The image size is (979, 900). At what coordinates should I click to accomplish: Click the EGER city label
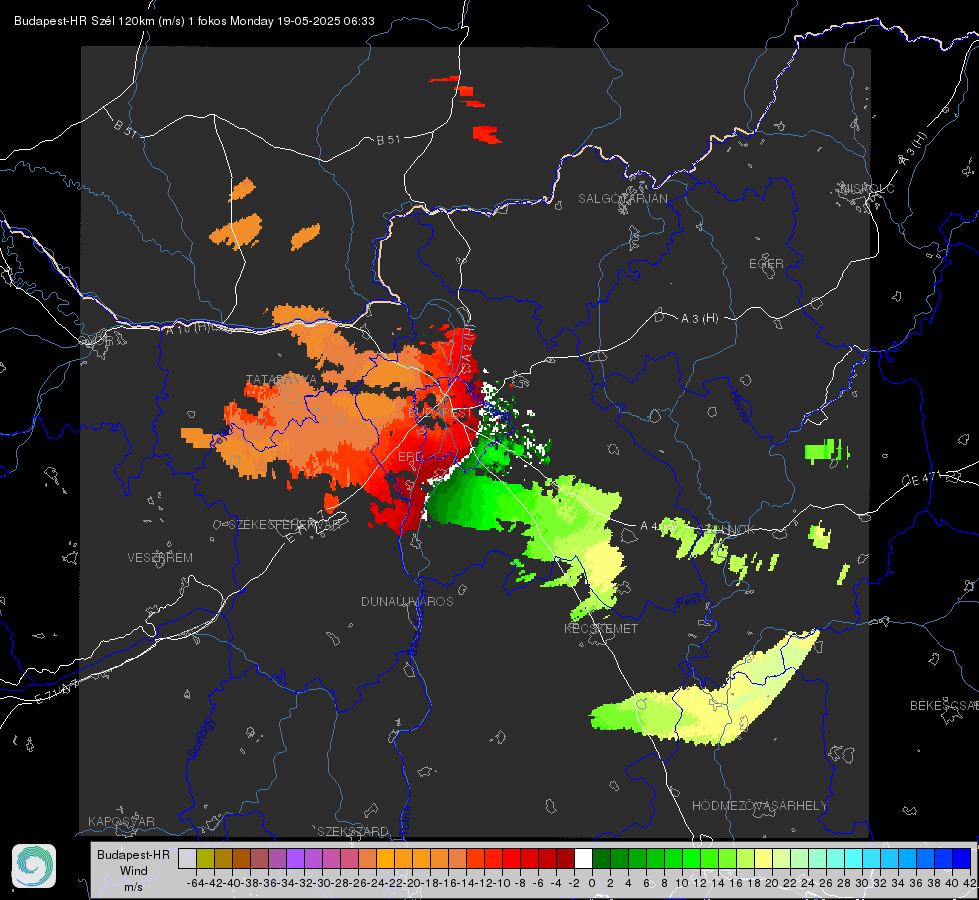(x=766, y=264)
